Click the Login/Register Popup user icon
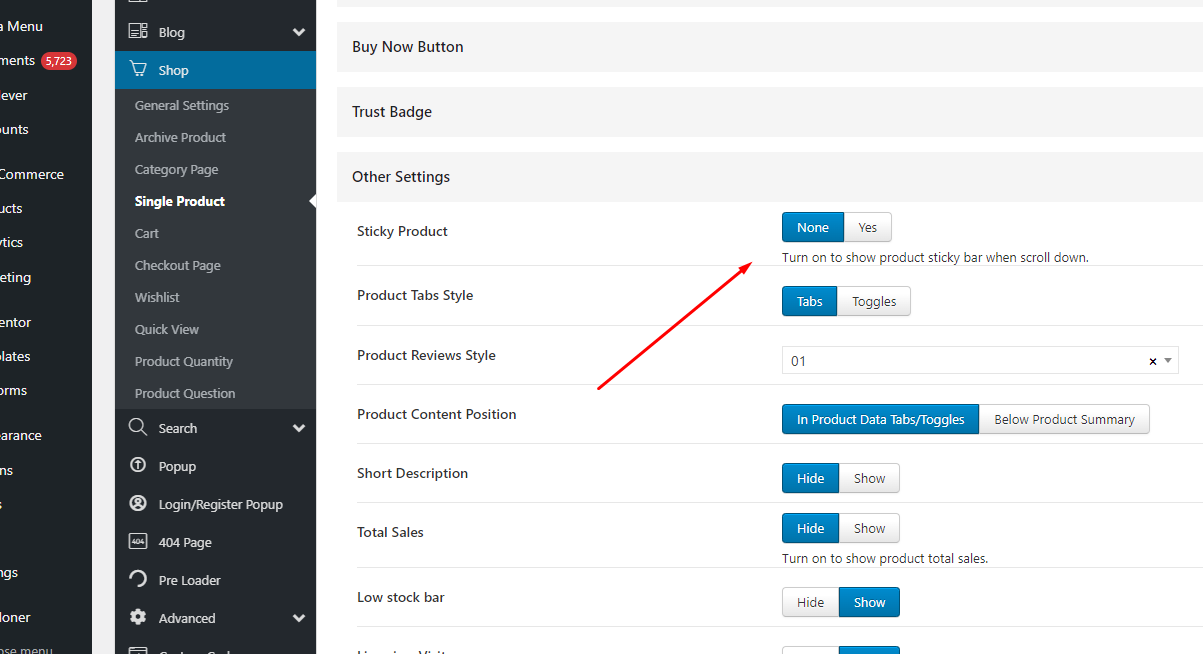The width and height of the screenshot is (1203, 654). pyautogui.click(x=138, y=504)
